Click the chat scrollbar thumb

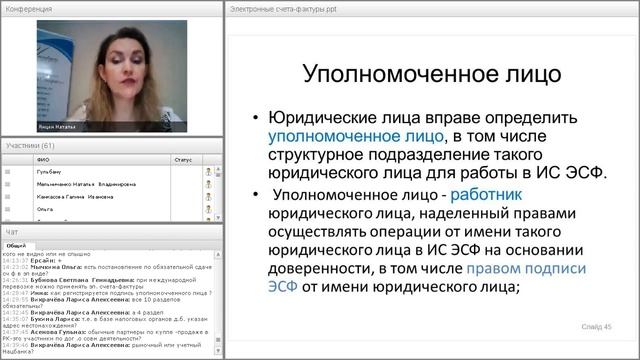(x=218, y=340)
